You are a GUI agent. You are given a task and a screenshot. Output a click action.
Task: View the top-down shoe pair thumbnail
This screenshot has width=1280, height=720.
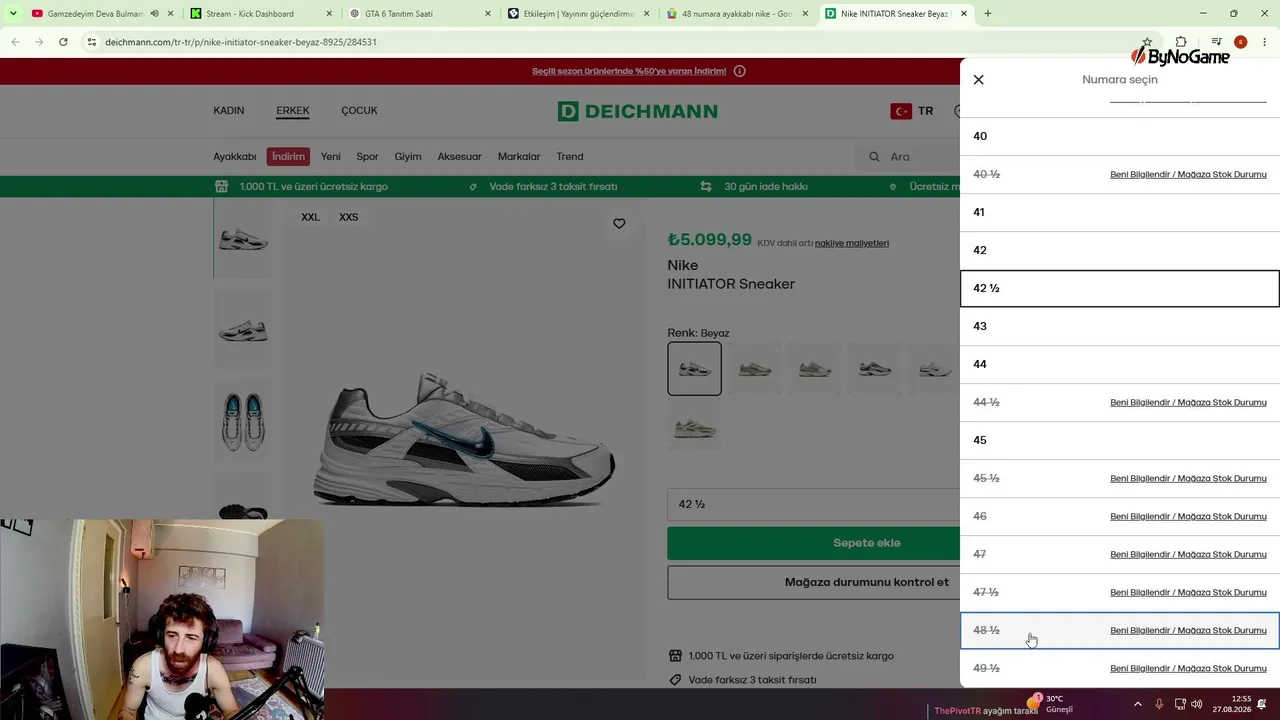tap(242, 419)
